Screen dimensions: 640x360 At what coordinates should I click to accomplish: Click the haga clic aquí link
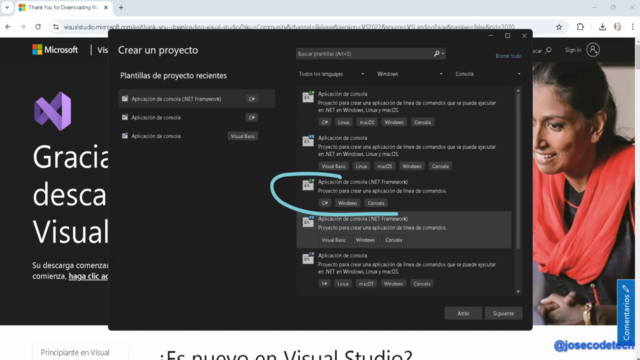coord(88,276)
